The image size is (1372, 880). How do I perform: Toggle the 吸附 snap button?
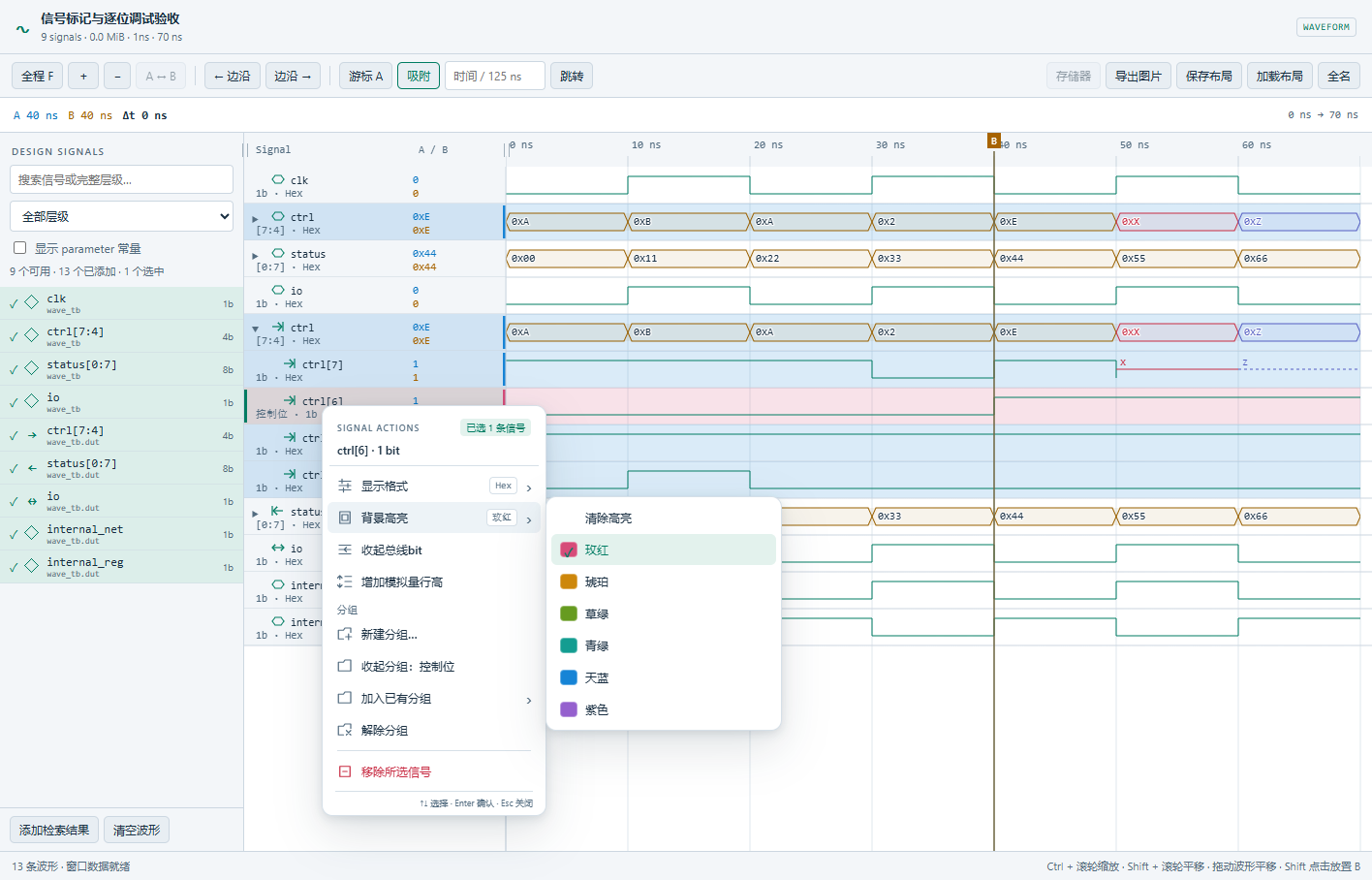(419, 76)
